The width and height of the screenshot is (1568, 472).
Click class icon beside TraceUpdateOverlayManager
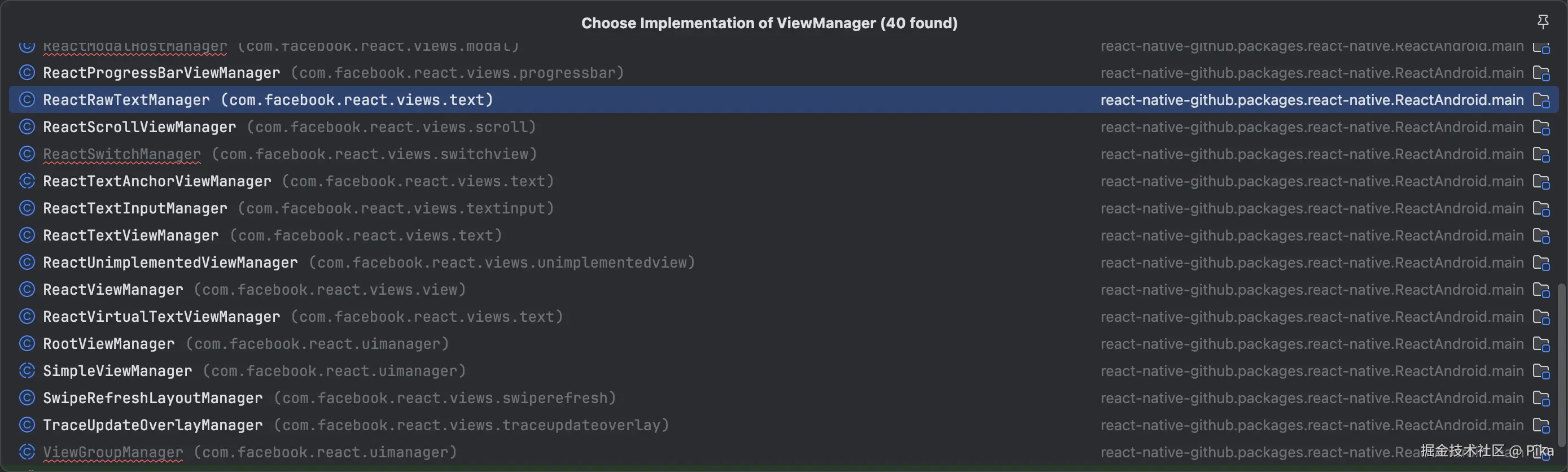click(x=27, y=425)
